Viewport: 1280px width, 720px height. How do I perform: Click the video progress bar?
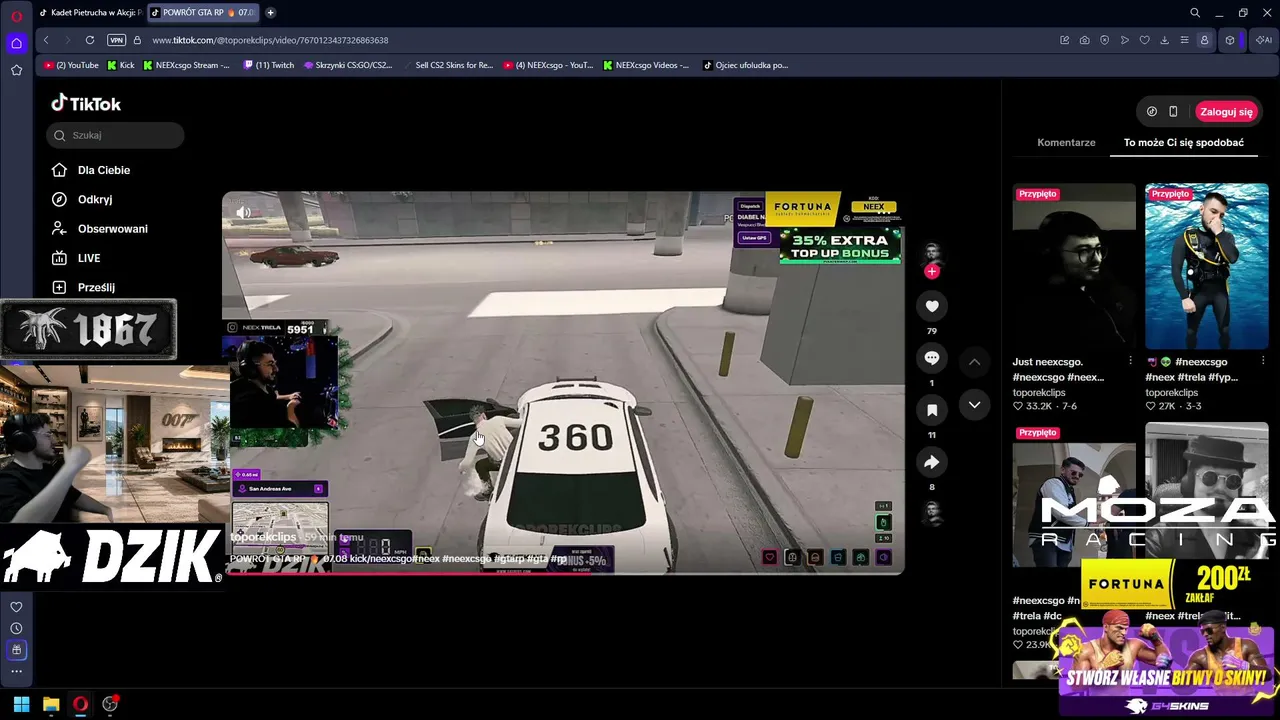(x=563, y=573)
